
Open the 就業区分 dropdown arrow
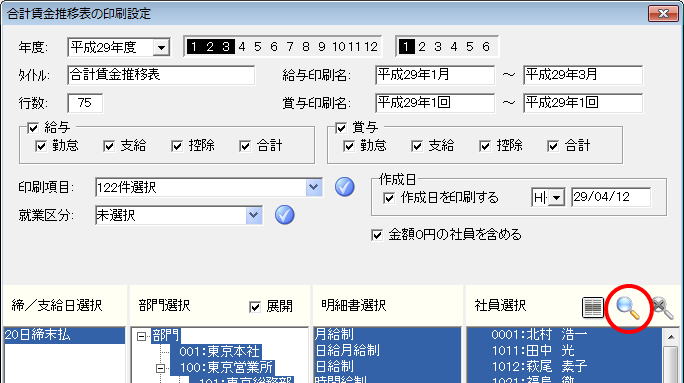coord(253,215)
